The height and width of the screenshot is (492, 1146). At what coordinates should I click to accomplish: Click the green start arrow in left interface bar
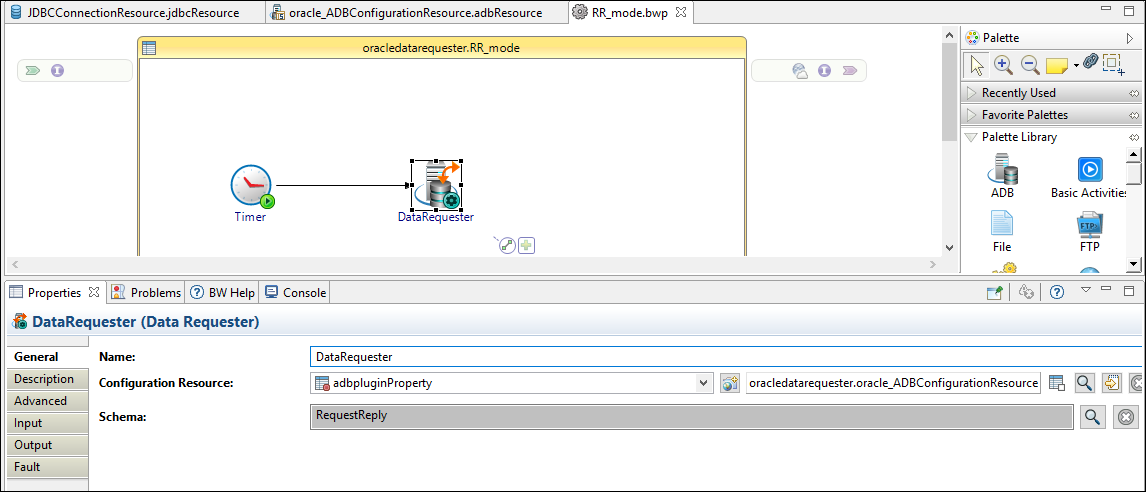32,71
